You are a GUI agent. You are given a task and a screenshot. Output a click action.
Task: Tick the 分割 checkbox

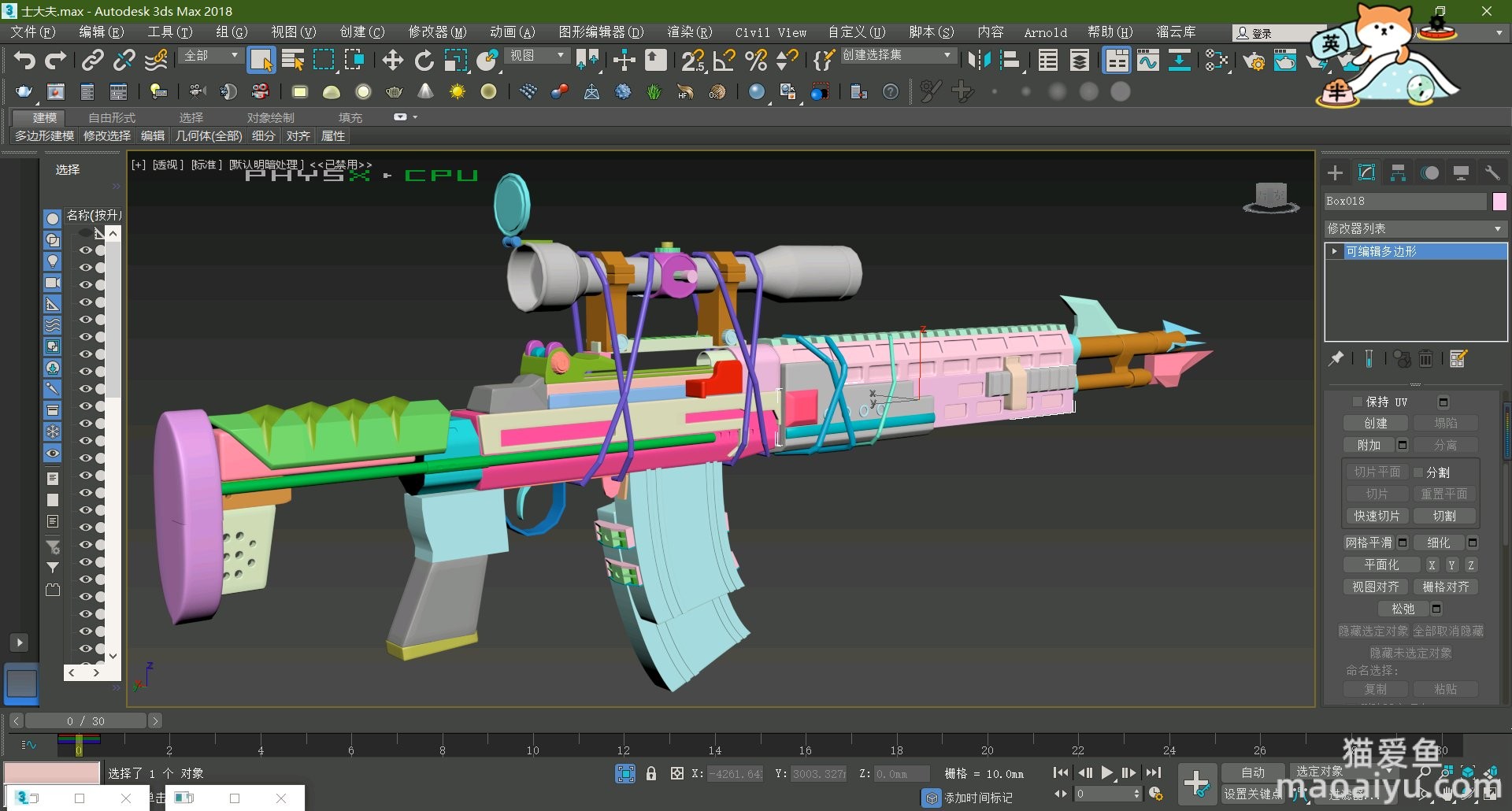tap(1418, 472)
